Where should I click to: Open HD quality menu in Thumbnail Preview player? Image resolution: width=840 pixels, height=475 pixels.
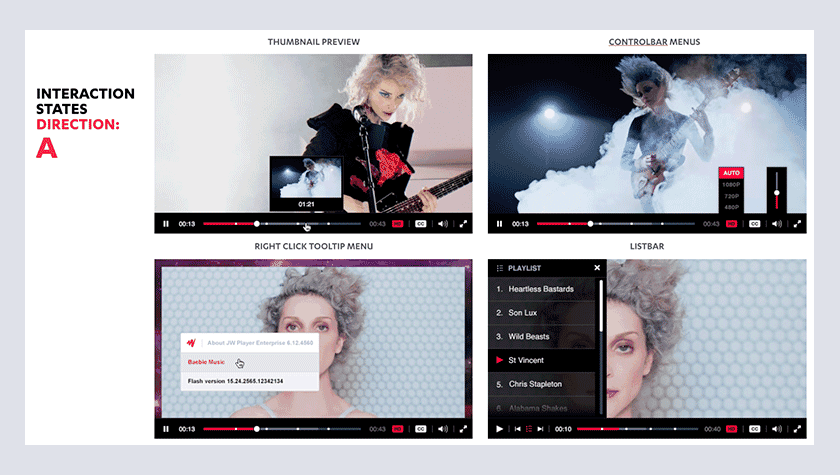[x=397, y=224]
